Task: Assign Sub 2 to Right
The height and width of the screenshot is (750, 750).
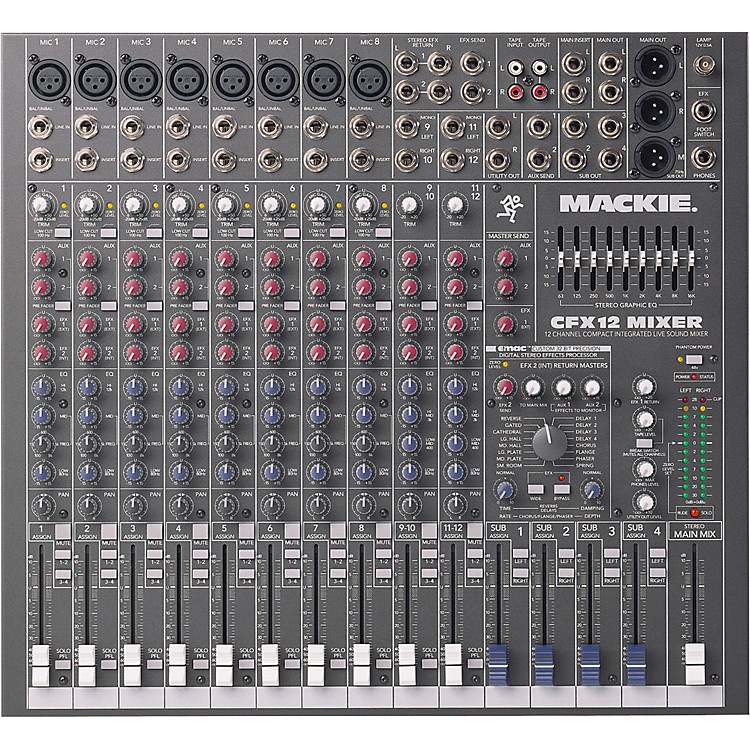Action: tap(566, 573)
